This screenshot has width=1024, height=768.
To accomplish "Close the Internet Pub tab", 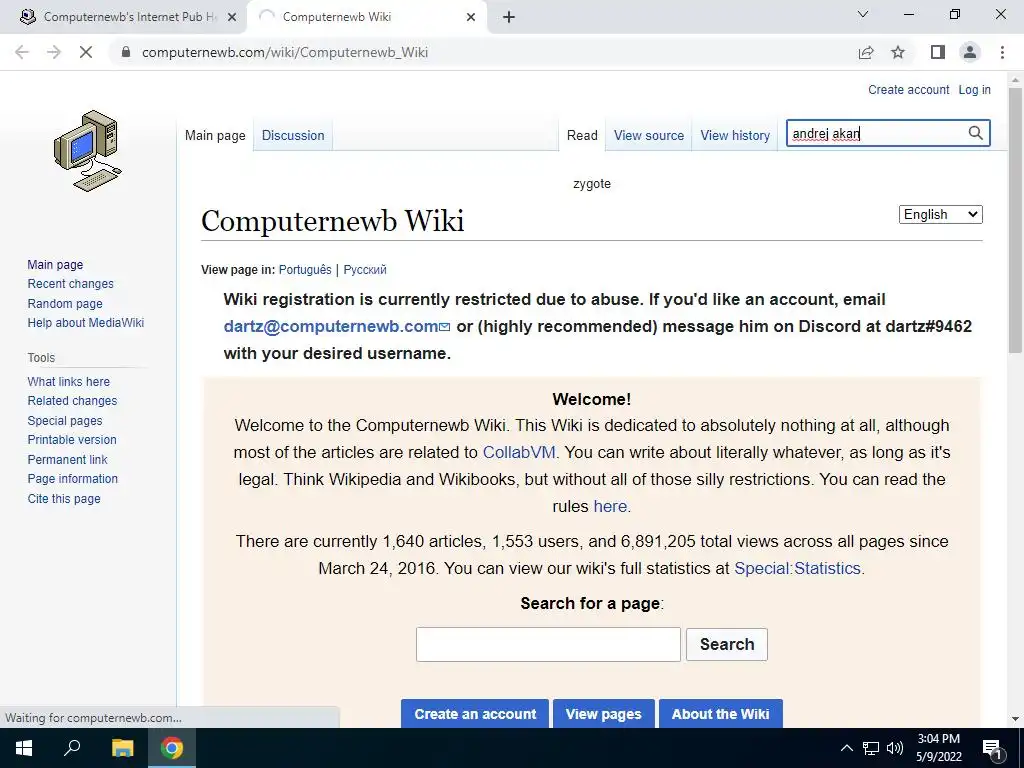I will point(231,17).
